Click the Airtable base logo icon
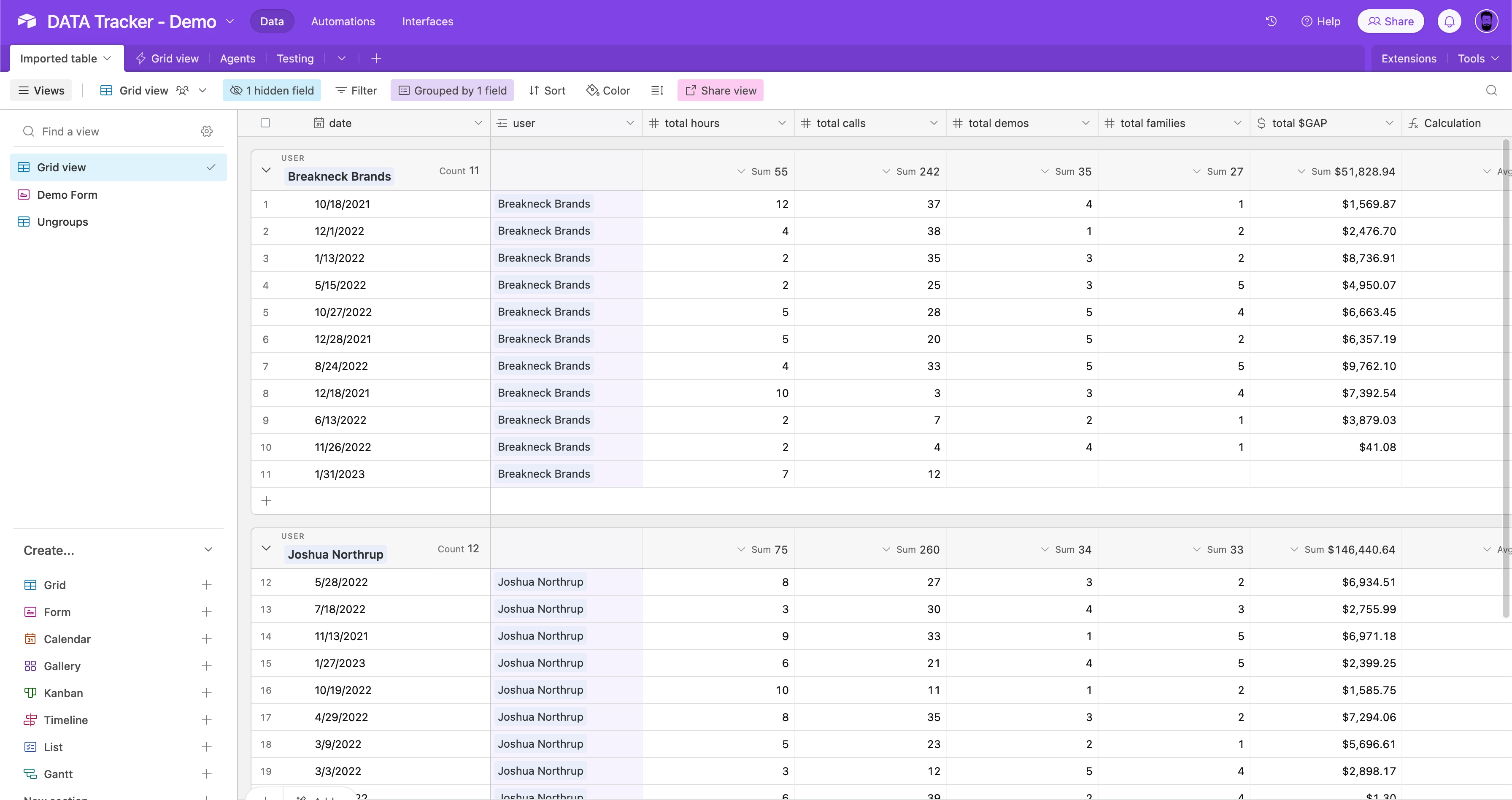The width and height of the screenshot is (1512, 800). (x=27, y=22)
